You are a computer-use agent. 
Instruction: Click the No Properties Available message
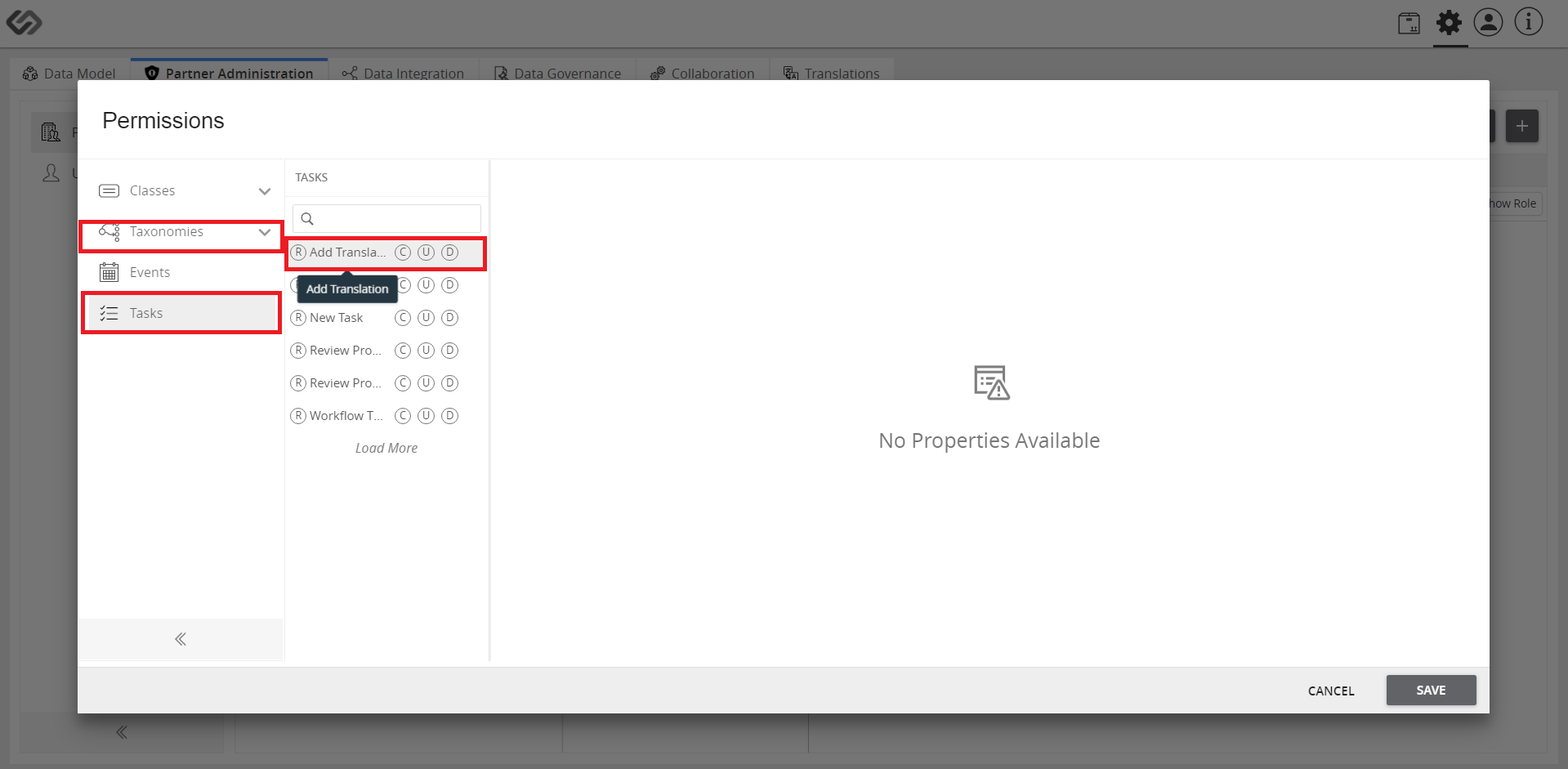coord(989,440)
